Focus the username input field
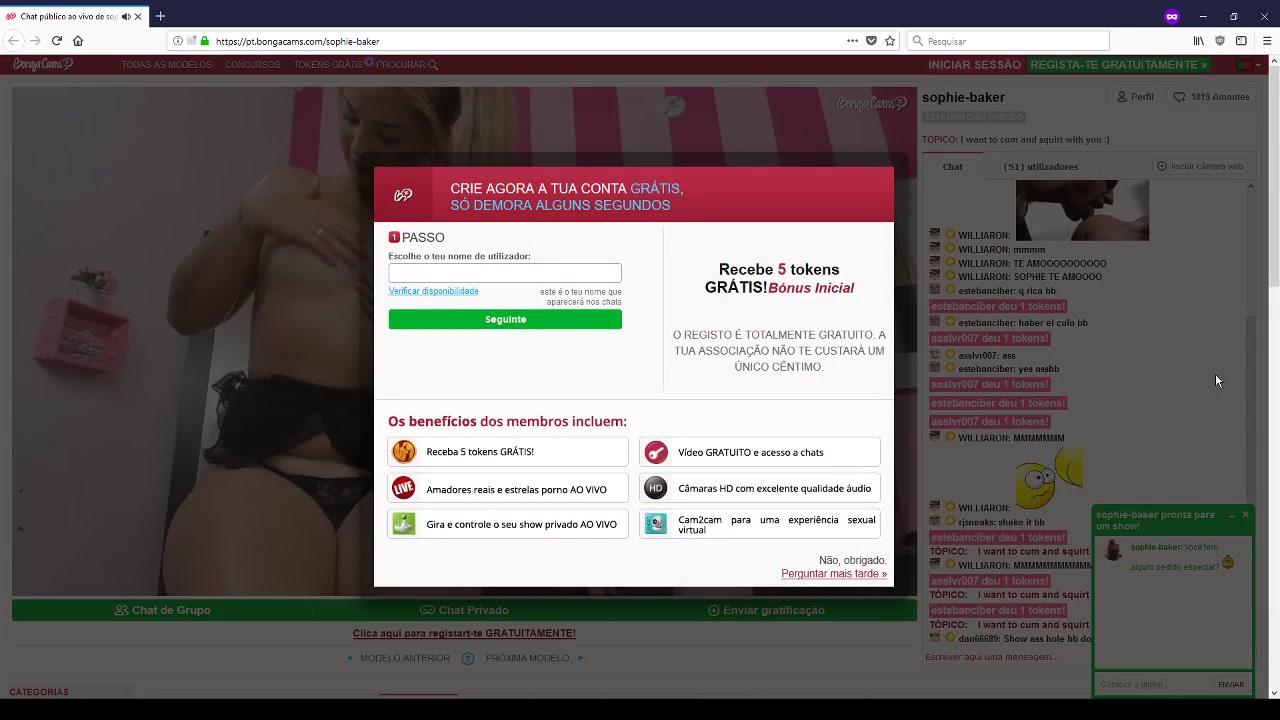1280x720 pixels. [x=505, y=273]
